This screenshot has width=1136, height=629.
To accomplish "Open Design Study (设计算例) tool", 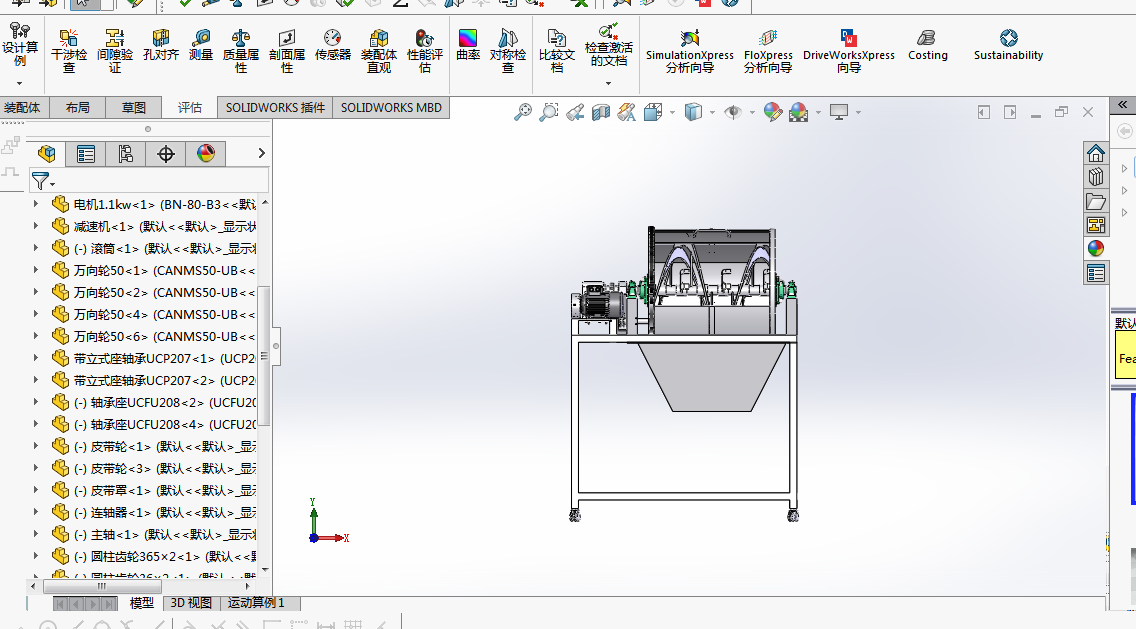I will point(20,46).
